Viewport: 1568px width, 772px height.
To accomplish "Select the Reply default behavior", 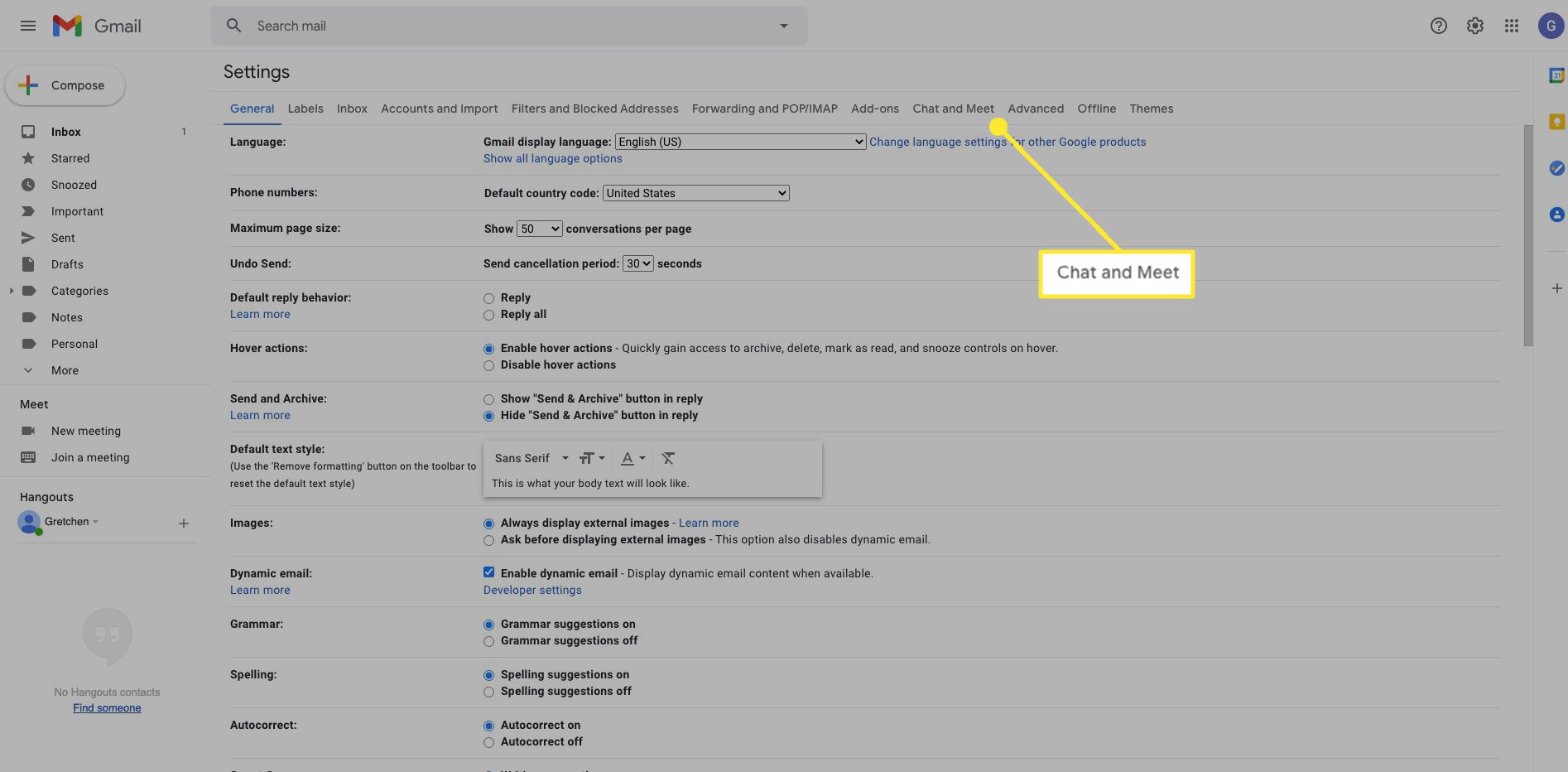I will (x=488, y=298).
